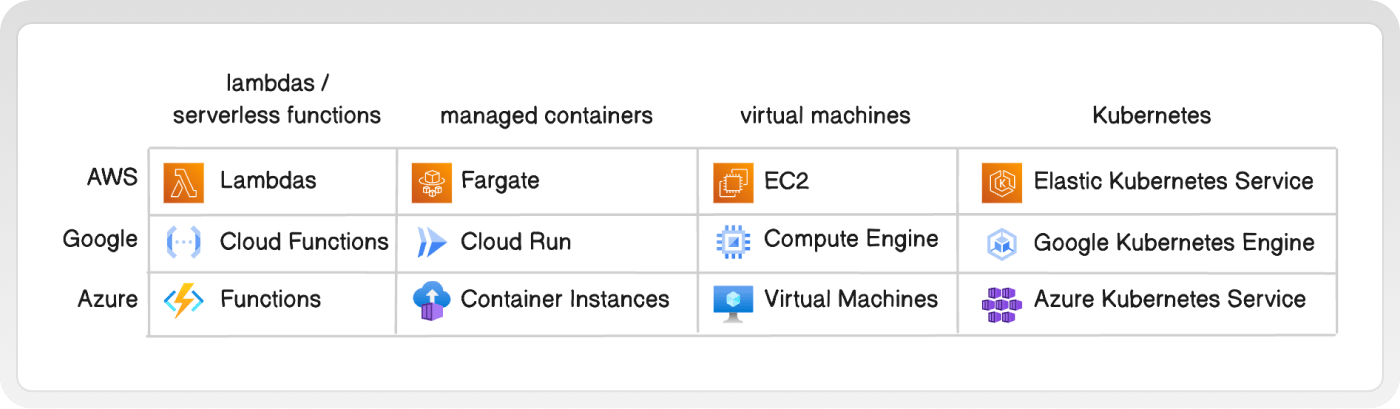The height and width of the screenshot is (409, 1400).
Task: Select the Google row label
Action: [x=100, y=239]
